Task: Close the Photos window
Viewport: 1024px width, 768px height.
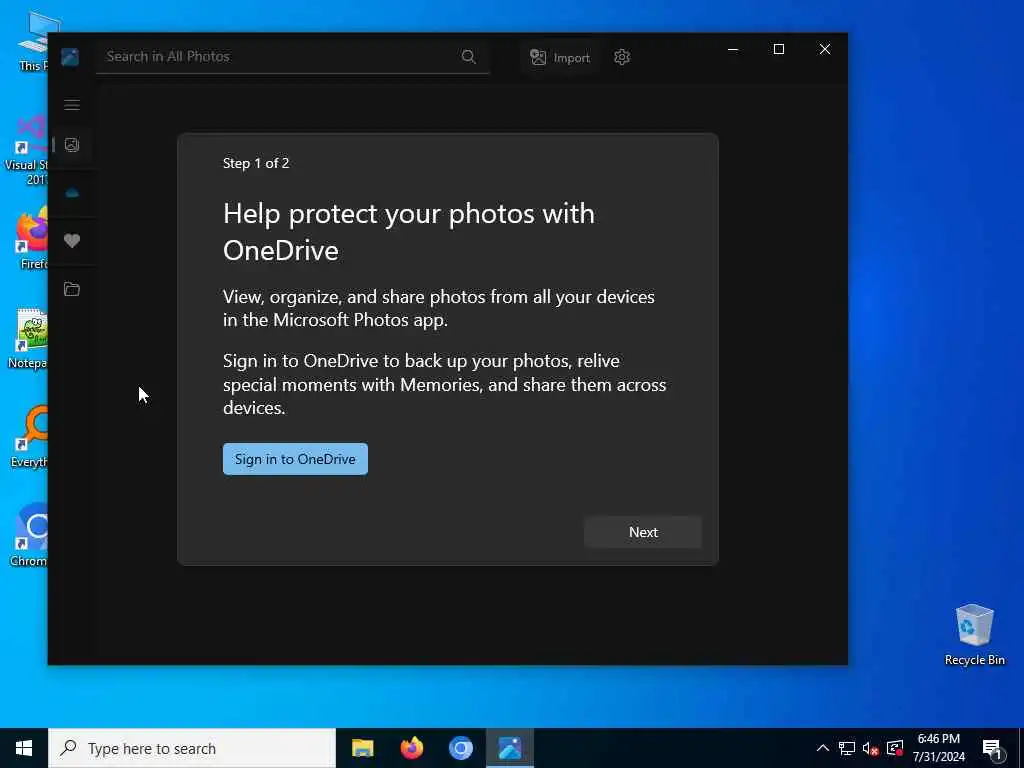Action: [x=825, y=50]
